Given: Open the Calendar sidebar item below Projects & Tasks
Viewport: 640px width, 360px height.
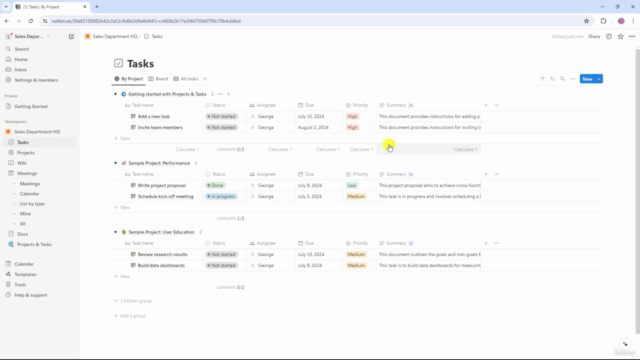Looking at the screenshot, I should (x=24, y=264).
